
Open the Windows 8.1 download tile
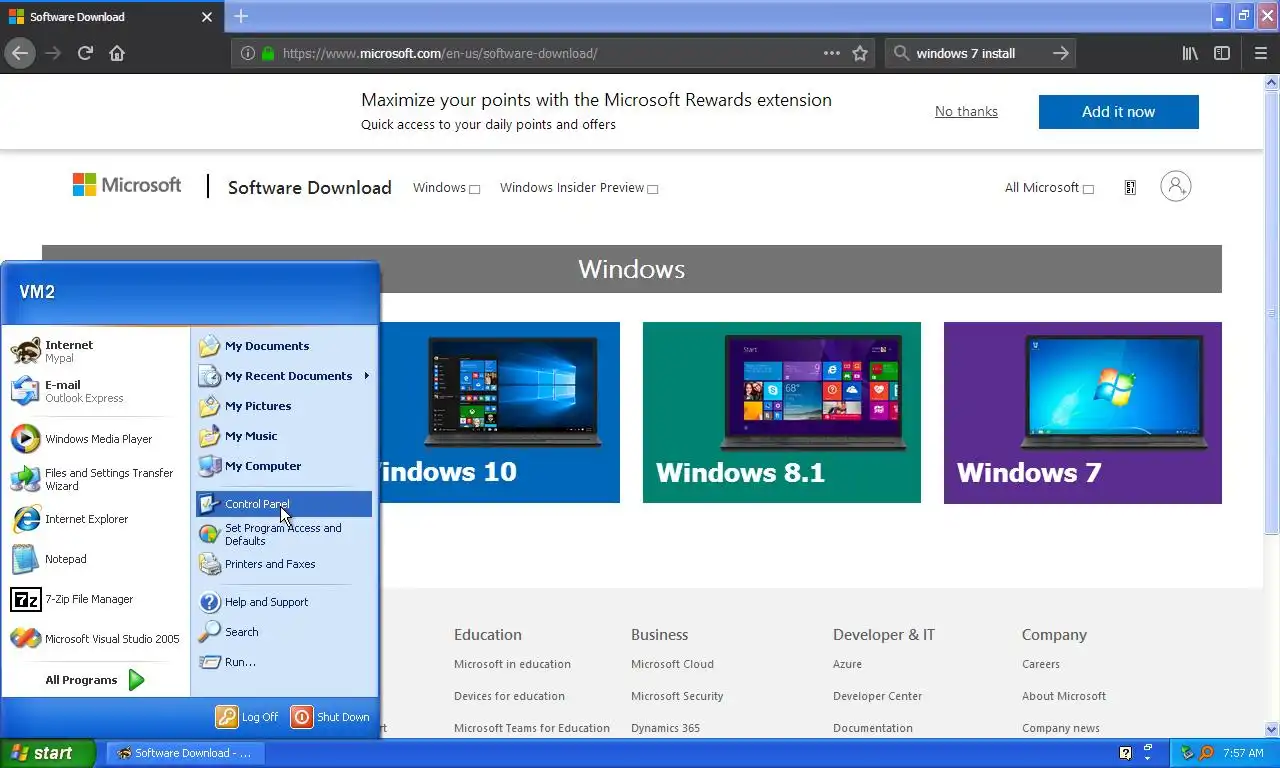click(x=782, y=412)
